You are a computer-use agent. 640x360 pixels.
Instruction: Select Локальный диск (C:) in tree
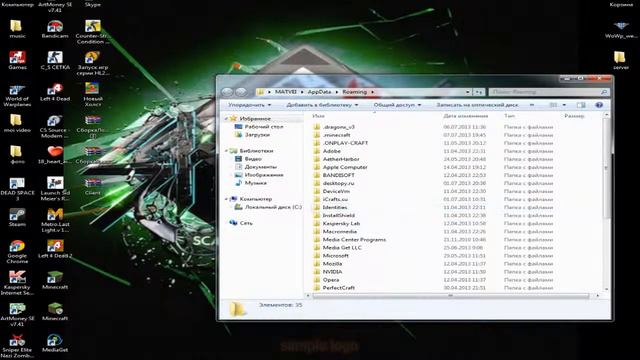coord(268,207)
